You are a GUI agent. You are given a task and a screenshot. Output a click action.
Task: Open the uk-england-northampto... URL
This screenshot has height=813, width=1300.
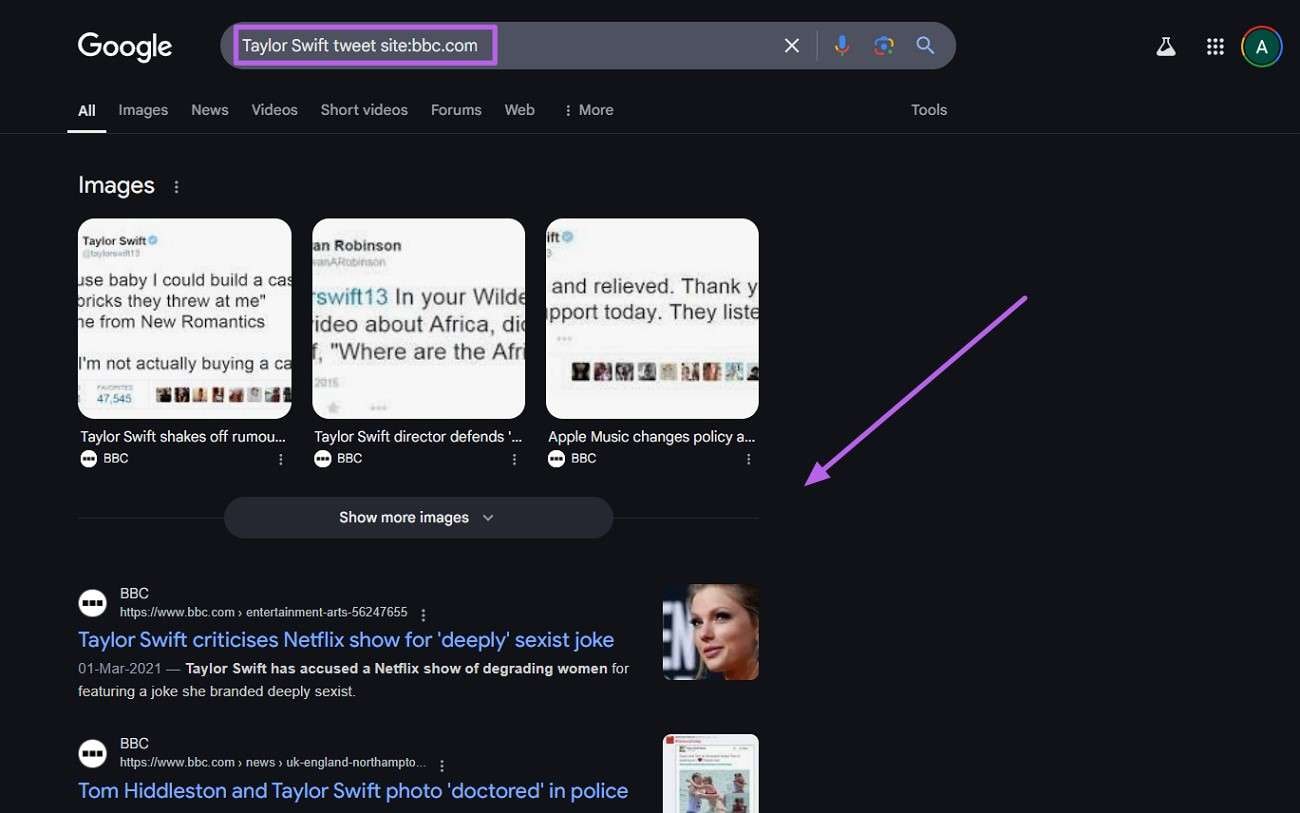[x=273, y=762]
